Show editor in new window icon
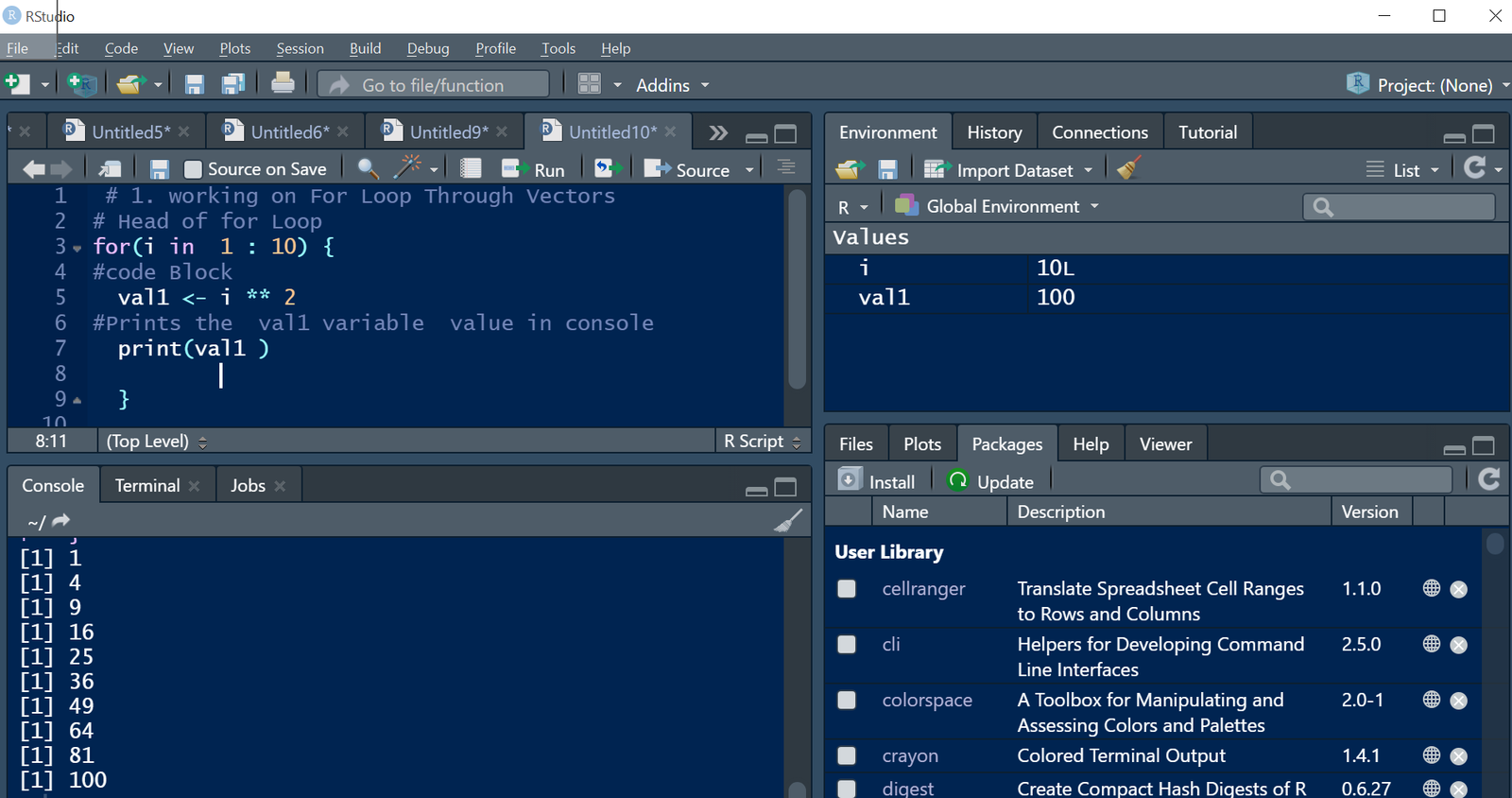 [111, 169]
